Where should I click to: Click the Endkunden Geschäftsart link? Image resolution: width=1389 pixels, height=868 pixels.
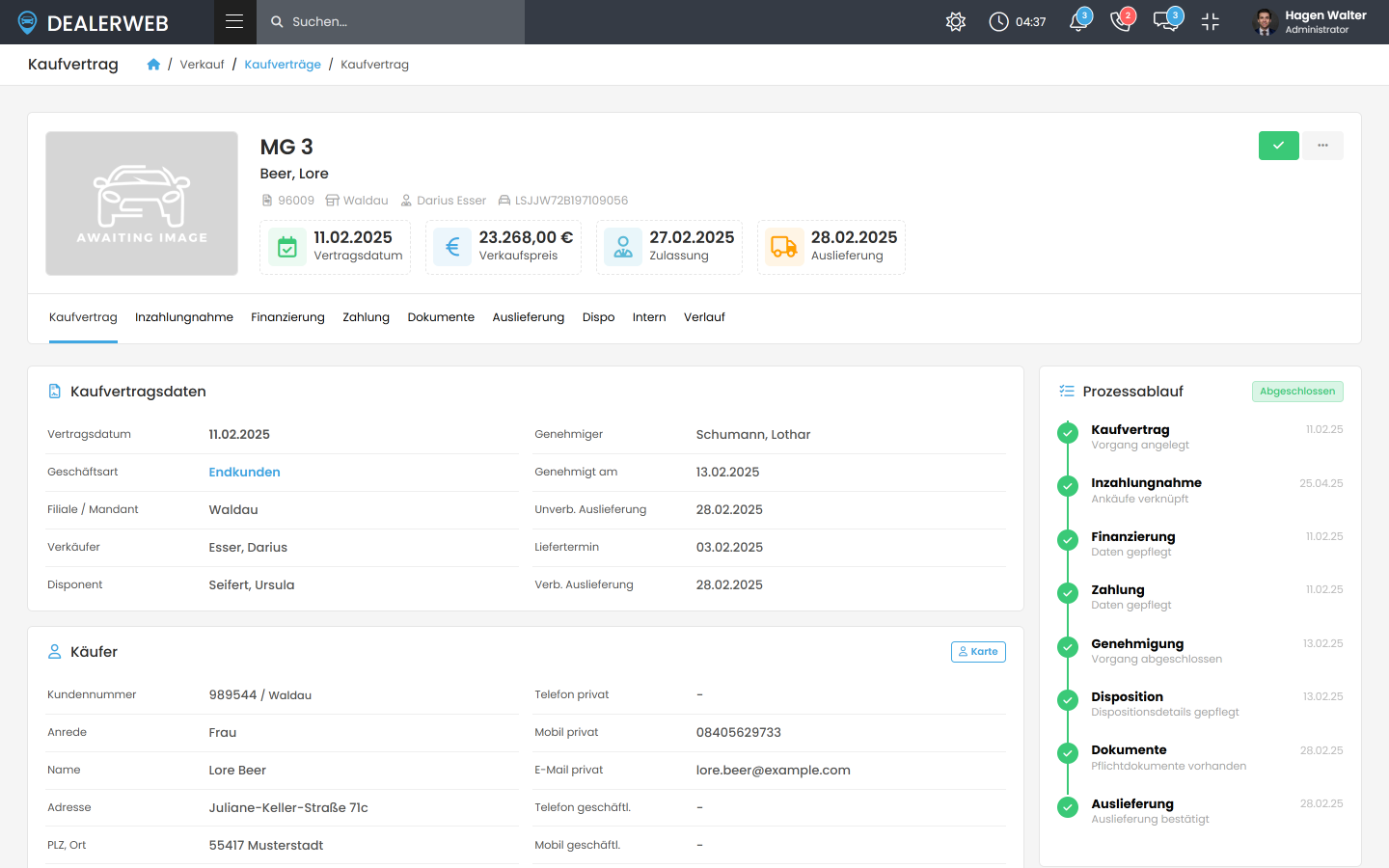click(245, 472)
